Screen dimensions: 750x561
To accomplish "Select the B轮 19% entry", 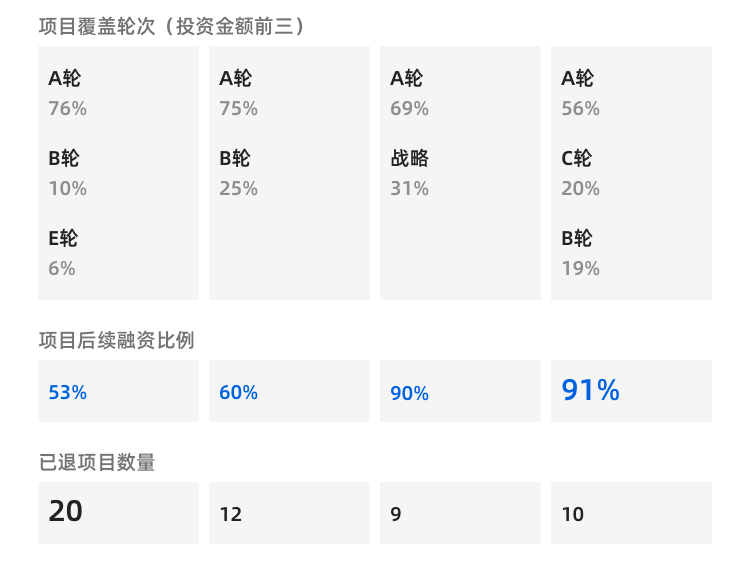I will (x=580, y=253).
